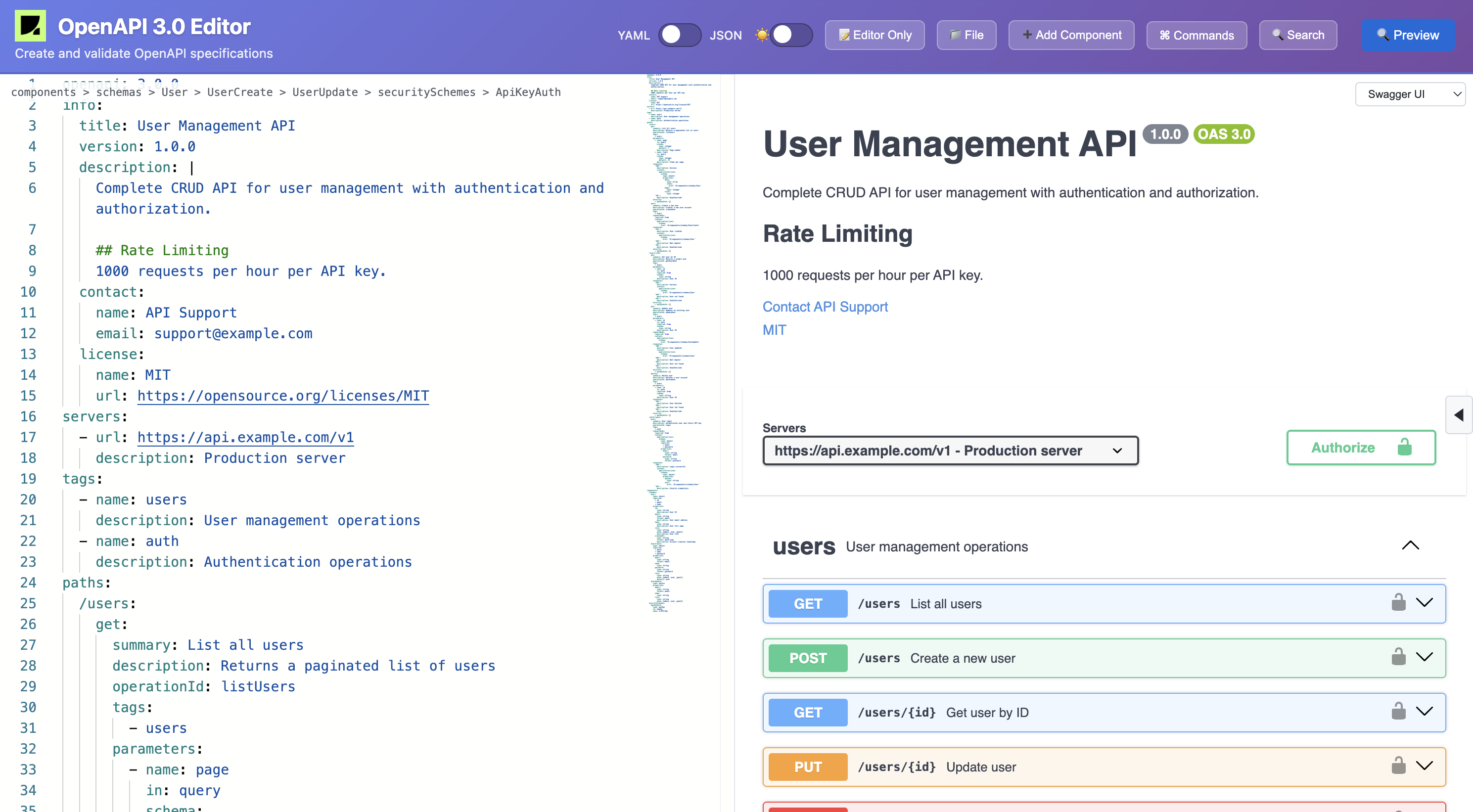The height and width of the screenshot is (812, 1473).
Task: Select the UserCreate breadcrumb item
Action: click(239, 92)
